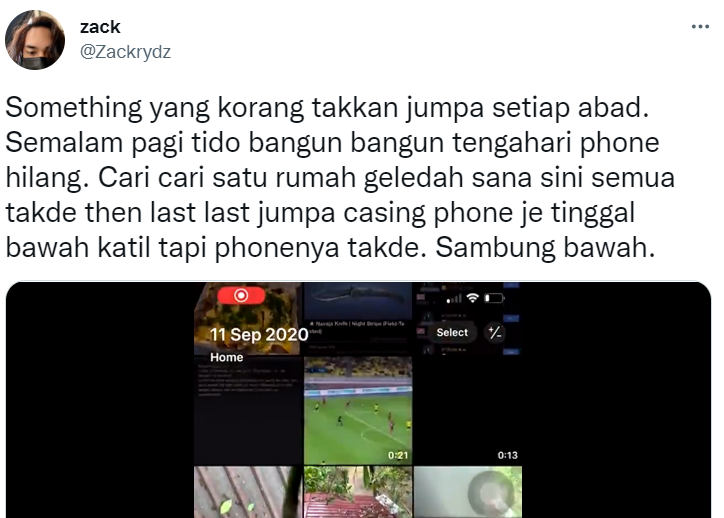The image size is (724, 518).
Task: Open the food photo thumbnail
Action: [x=247, y=319]
